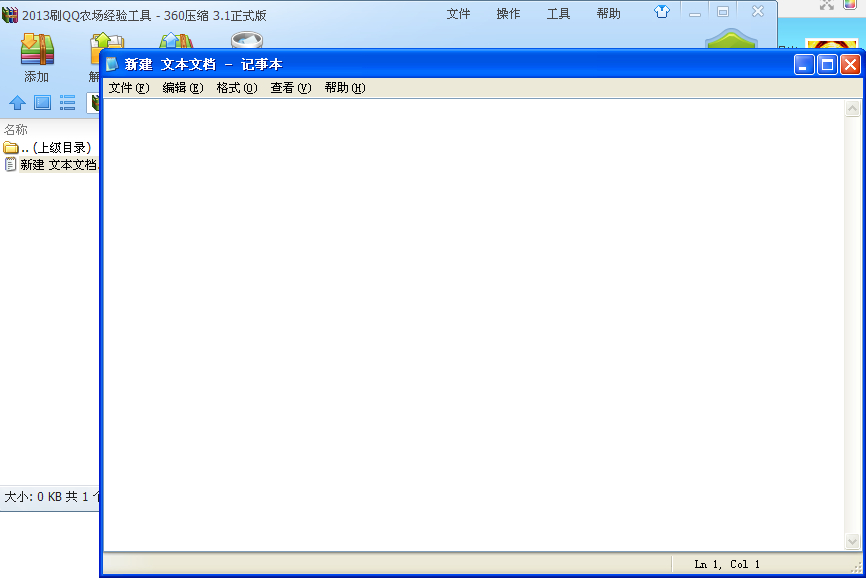Switch 360压缩 to list view
The height and width of the screenshot is (578, 866).
67,103
